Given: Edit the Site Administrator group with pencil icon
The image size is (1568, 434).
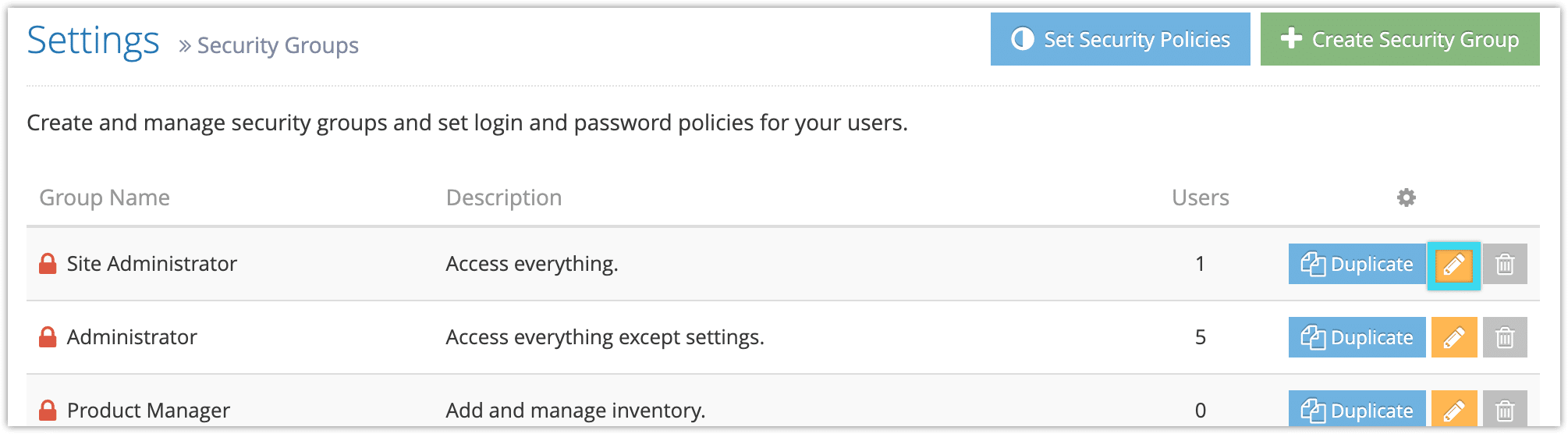Looking at the screenshot, I should [1453, 265].
